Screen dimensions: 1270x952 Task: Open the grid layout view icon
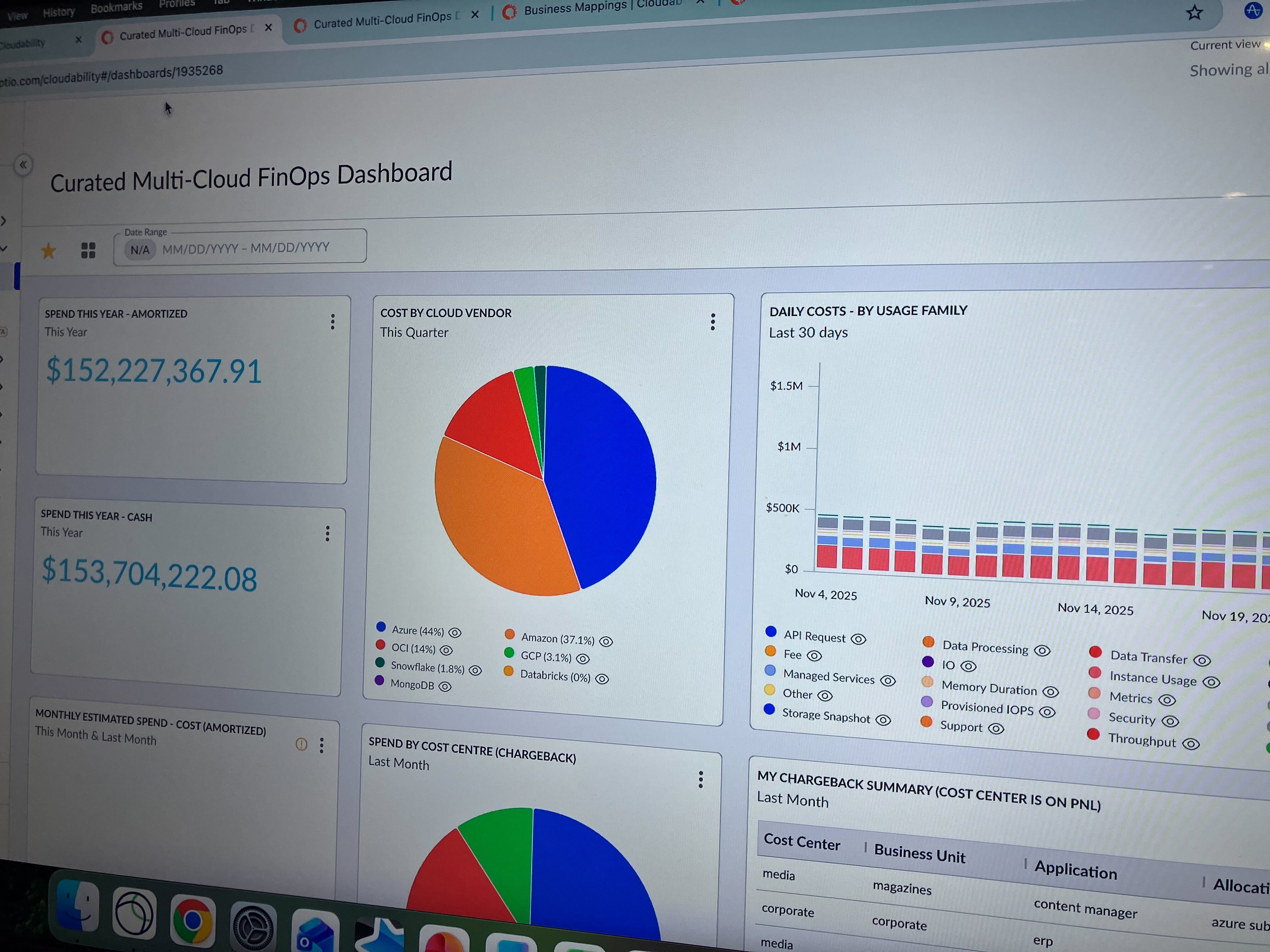click(x=88, y=250)
